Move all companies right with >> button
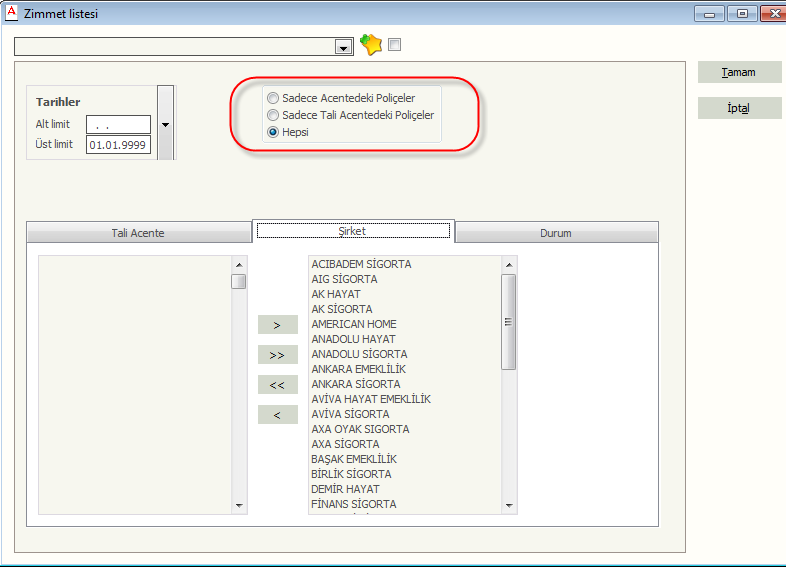The image size is (786, 569). (x=277, y=355)
